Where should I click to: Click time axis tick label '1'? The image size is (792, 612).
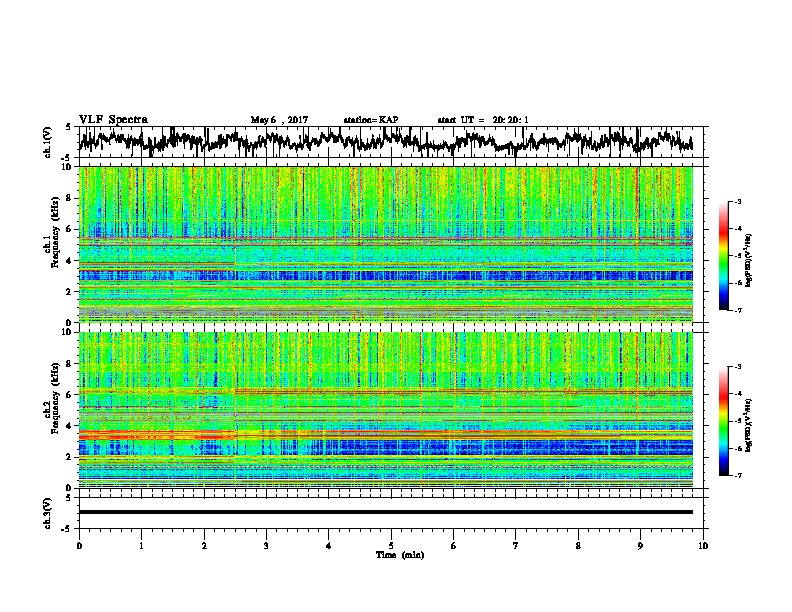(141, 546)
